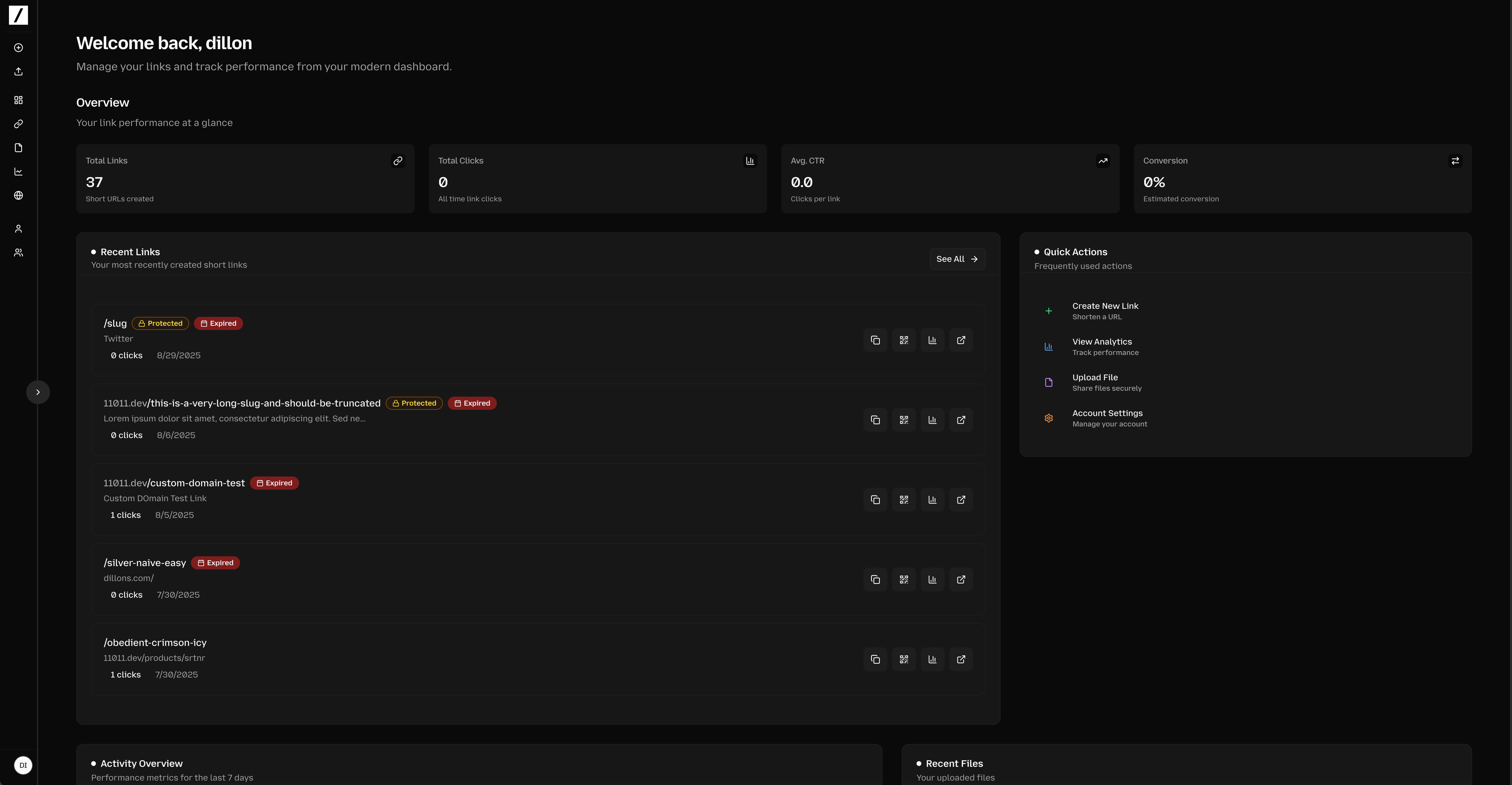This screenshot has width=1512, height=785.
Task: Copy the /slug short link
Action: pos(875,340)
